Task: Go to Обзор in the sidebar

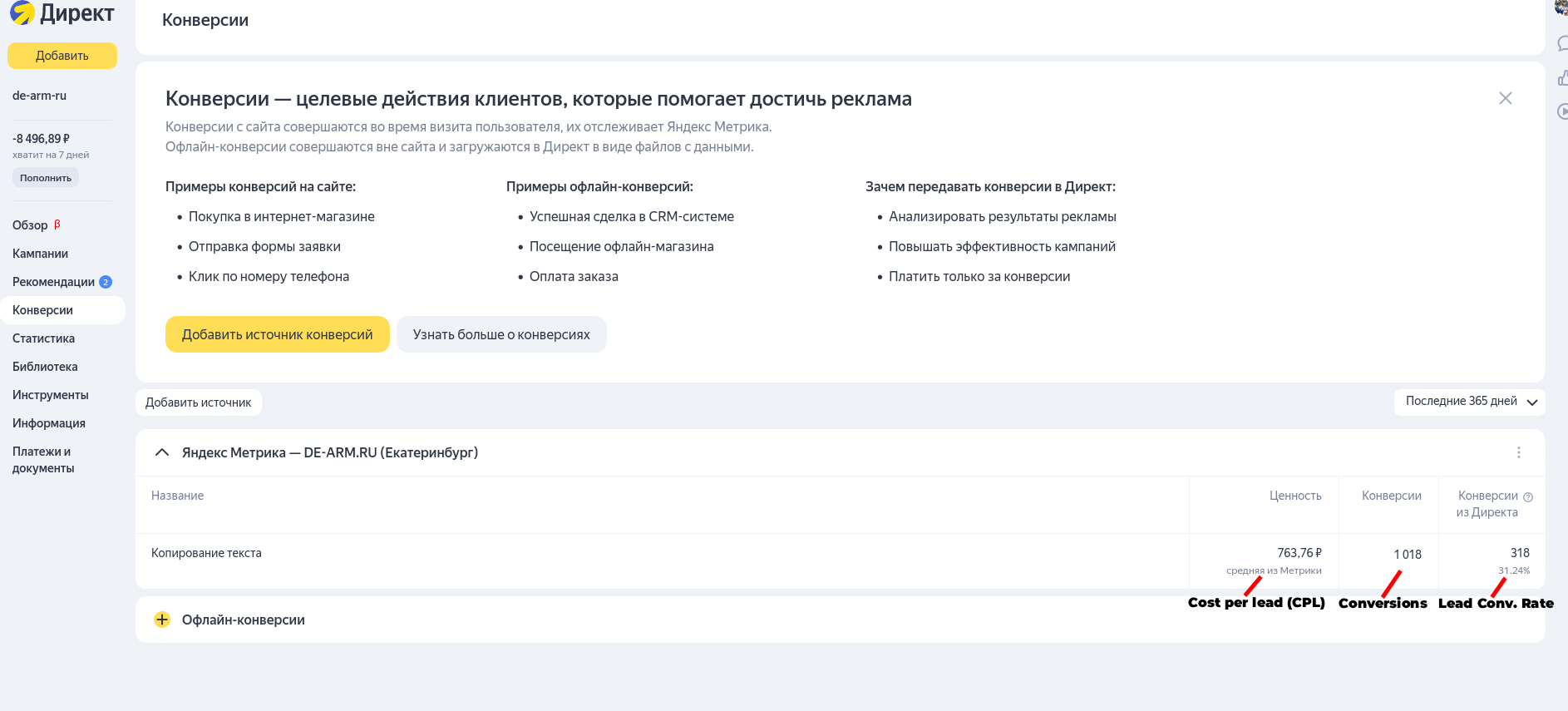Action: 30,225
